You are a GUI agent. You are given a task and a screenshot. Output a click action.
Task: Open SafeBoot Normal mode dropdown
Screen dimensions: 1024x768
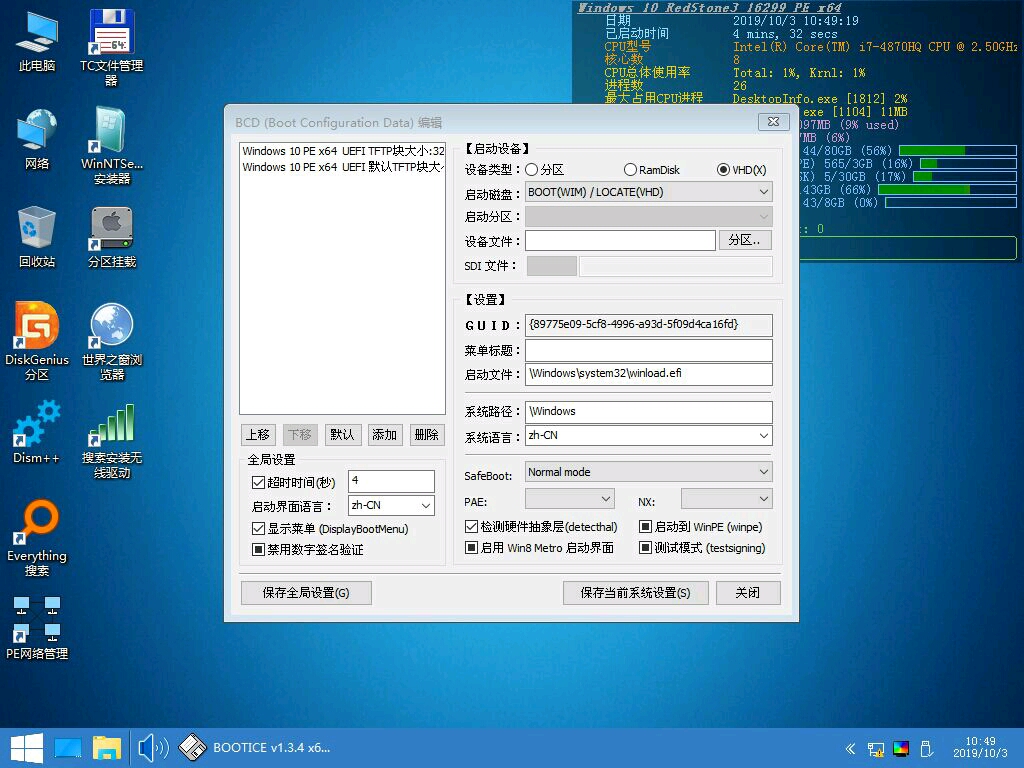pos(648,472)
